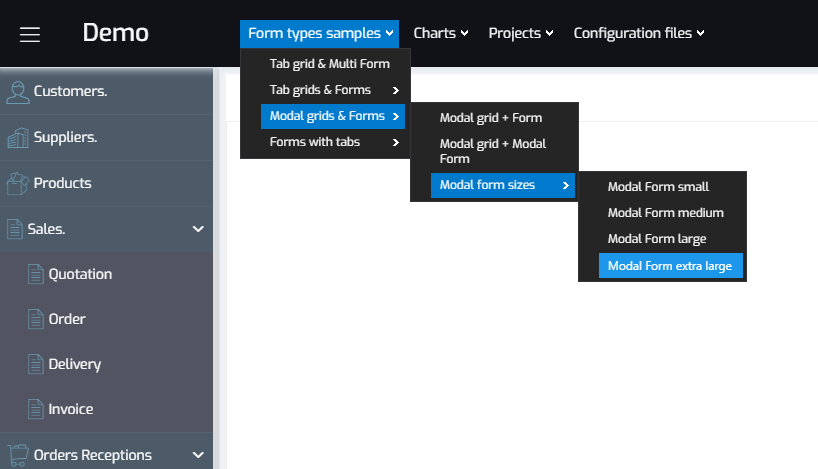Image resolution: width=818 pixels, height=469 pixels.
Task: Click the Orders Receptions cart icon
Action: pos(18,455)
